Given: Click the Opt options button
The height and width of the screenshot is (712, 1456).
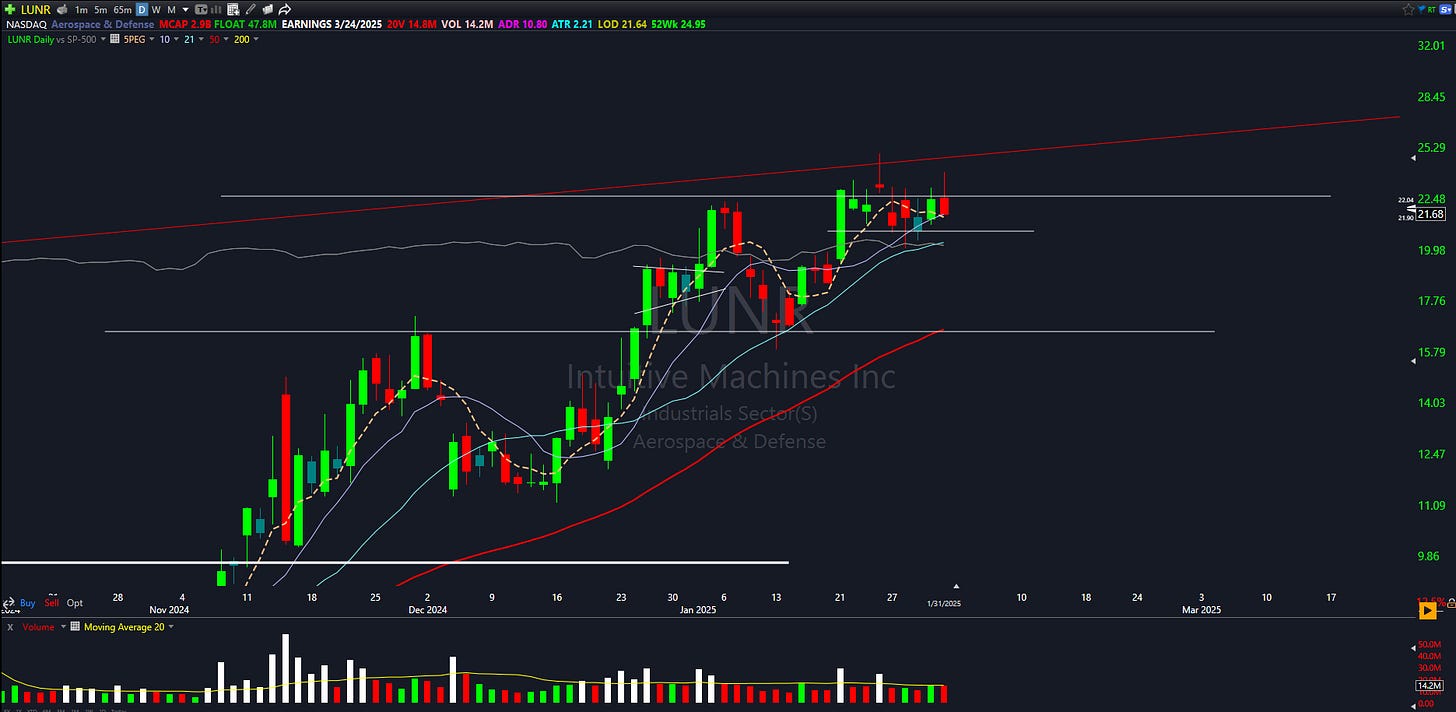Looking at the screenshot, I should tap(74, 603).
